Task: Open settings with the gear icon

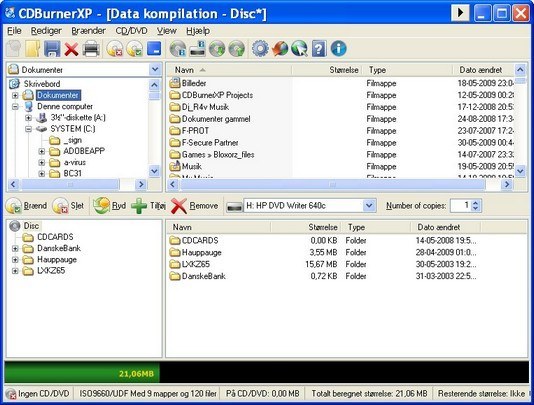Action: pos(260,49)
